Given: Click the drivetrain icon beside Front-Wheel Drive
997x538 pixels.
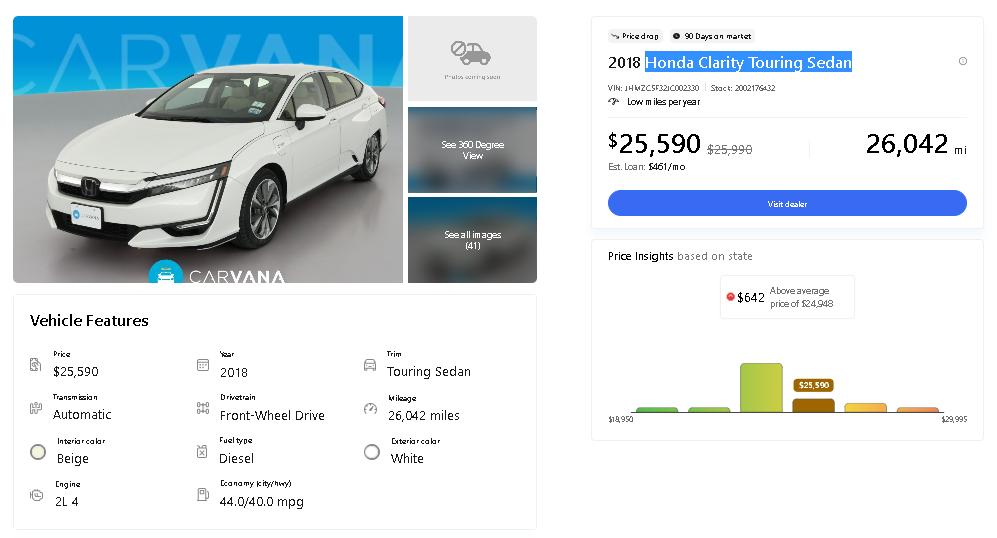Looking at the screenshot, I should coord(203,408).
